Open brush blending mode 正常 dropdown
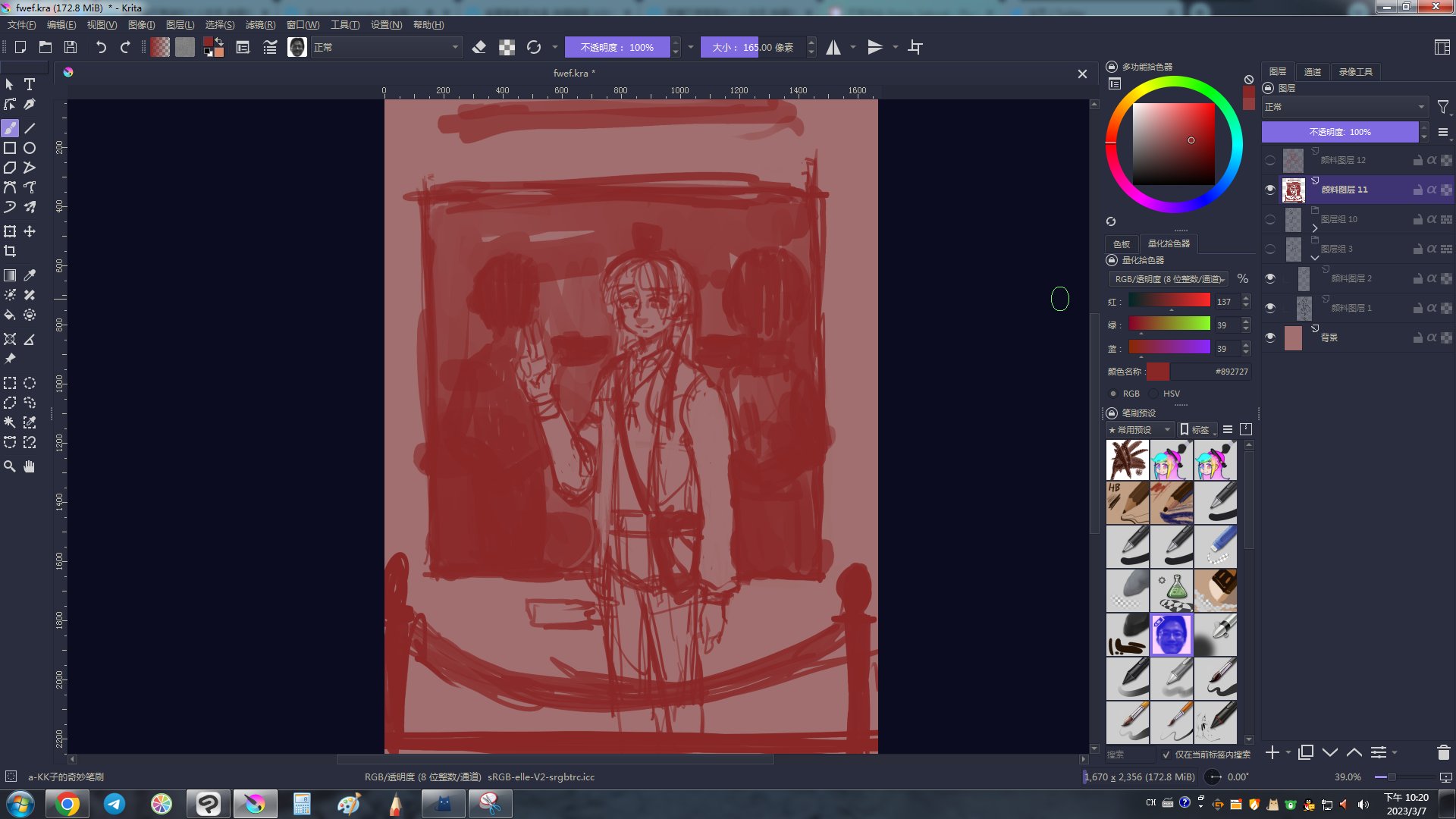Screen dimensions: 1456x819 tap(386, 47)
